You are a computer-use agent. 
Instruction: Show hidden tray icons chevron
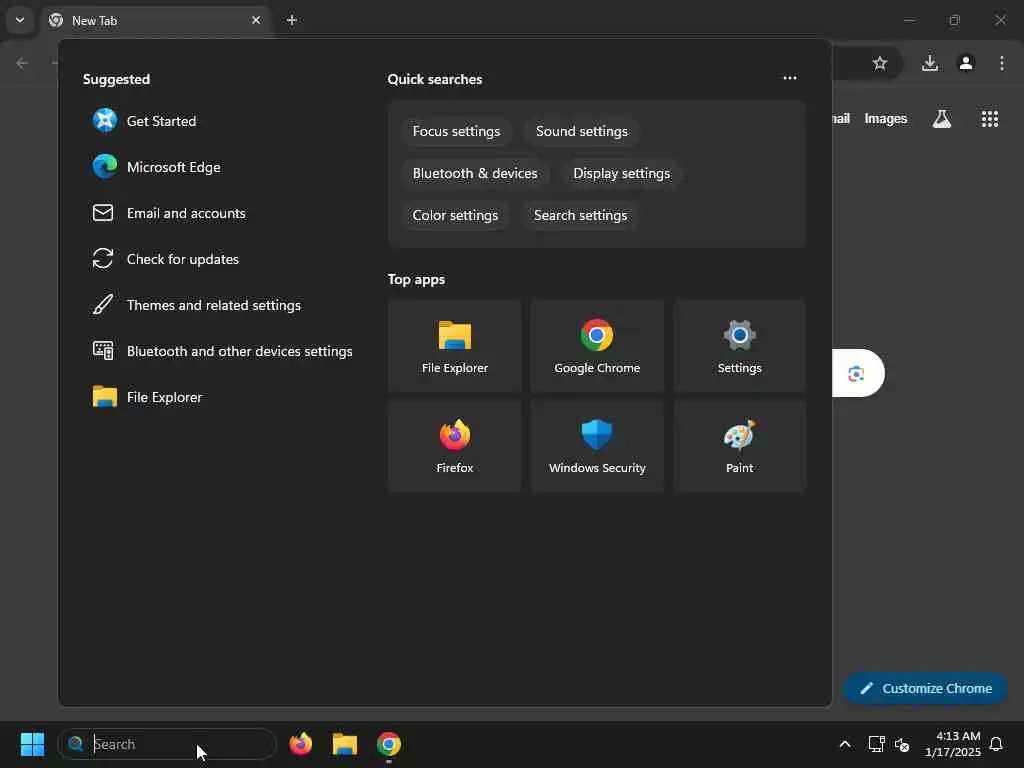coord(844,744)
